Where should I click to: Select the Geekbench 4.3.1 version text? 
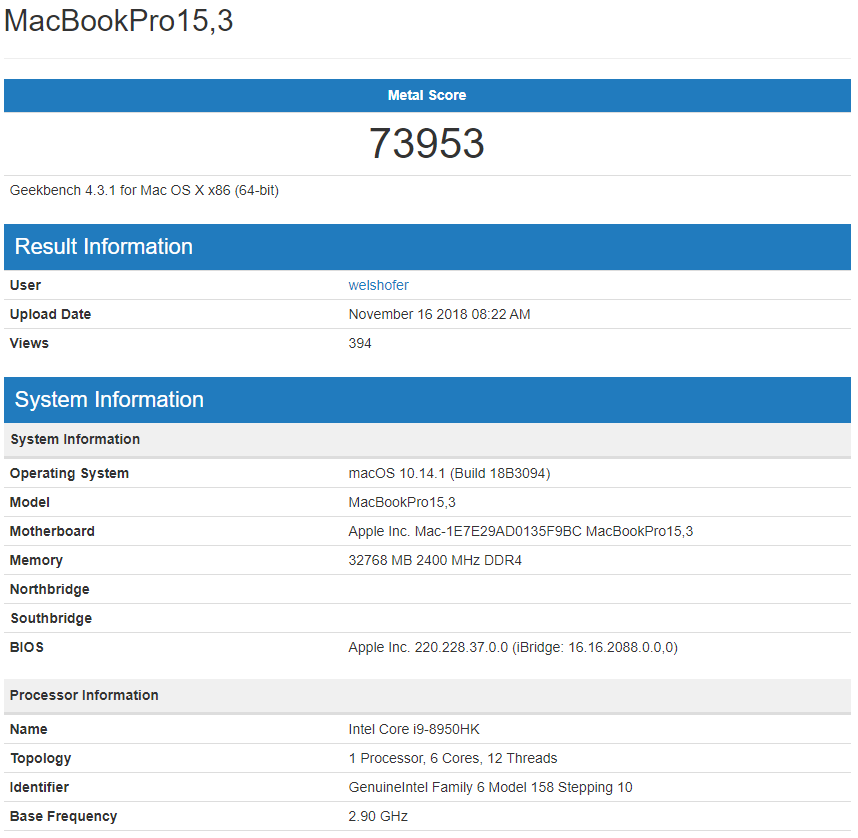(x=144, y=190)
